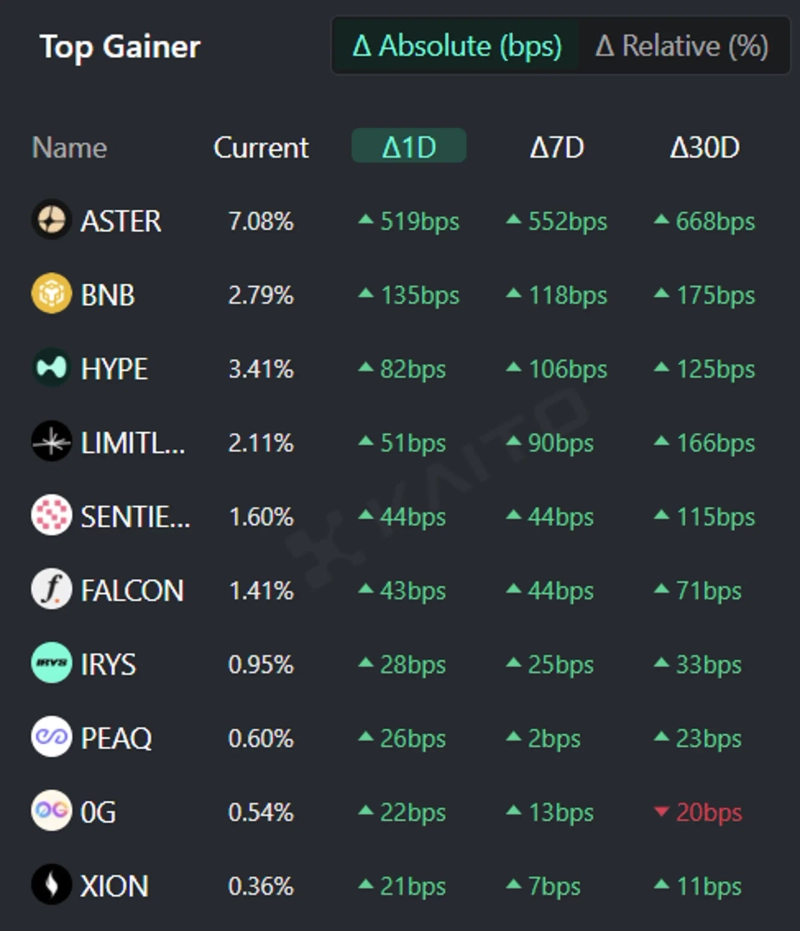Select the Δ1D column tab
This screenshot has height=931, width=800.
(409, 147)
